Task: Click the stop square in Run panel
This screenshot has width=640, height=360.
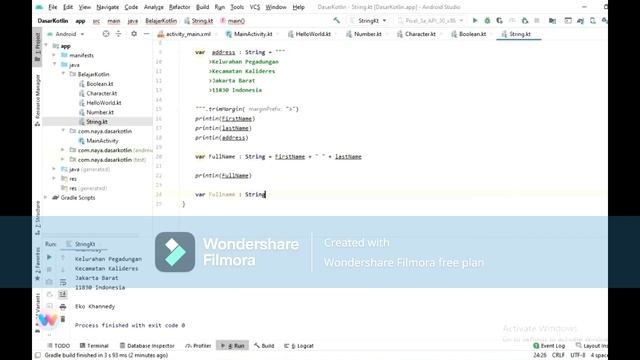Action: point(49,269)
